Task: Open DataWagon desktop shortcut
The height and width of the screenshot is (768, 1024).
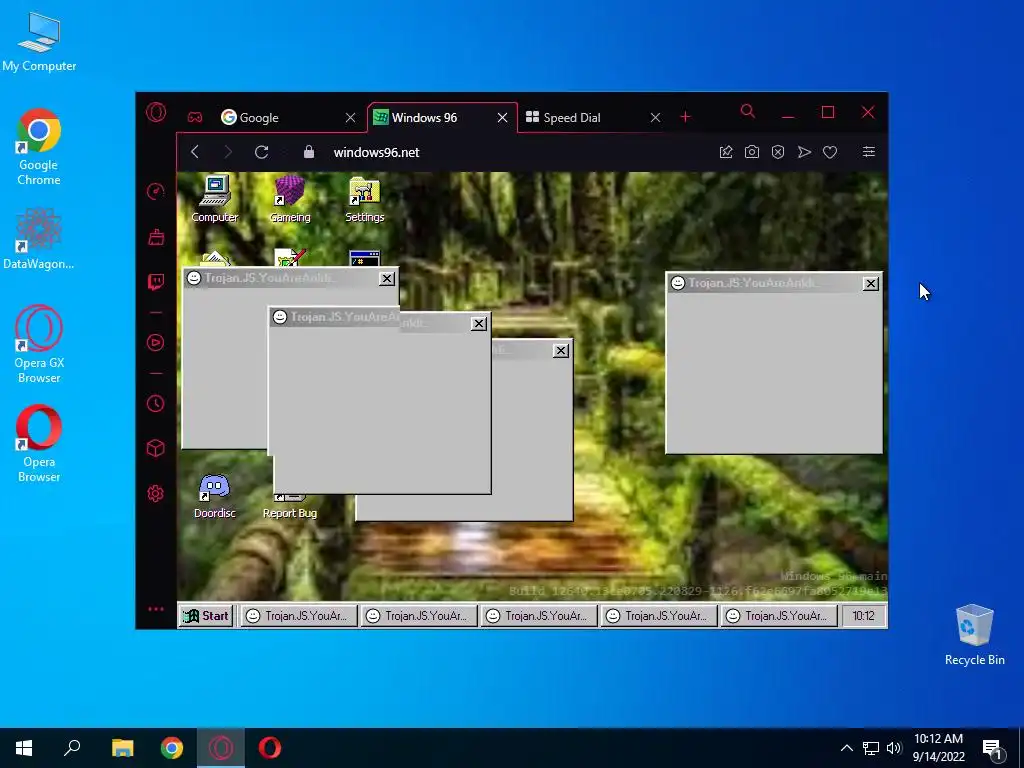Action: pyautogui.click(x=39, y=239)
